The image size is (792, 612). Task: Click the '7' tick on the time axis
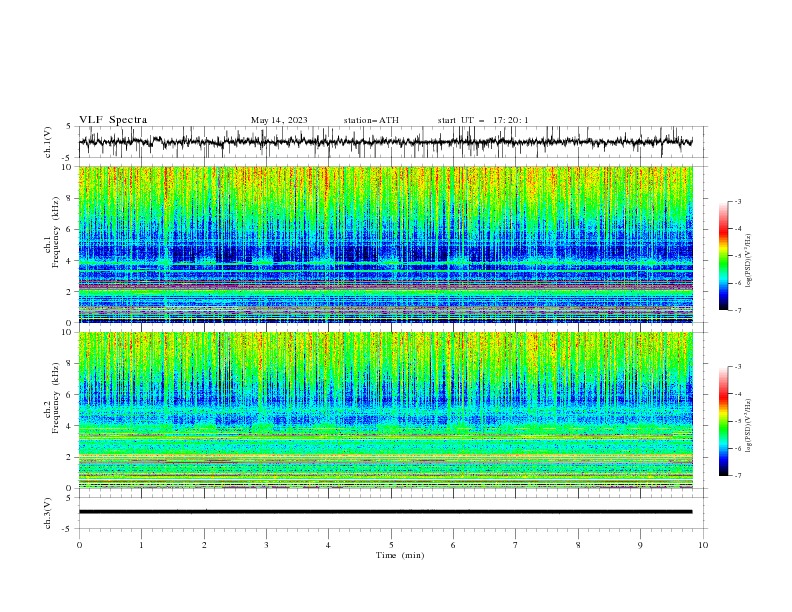[x=516, y=545]
